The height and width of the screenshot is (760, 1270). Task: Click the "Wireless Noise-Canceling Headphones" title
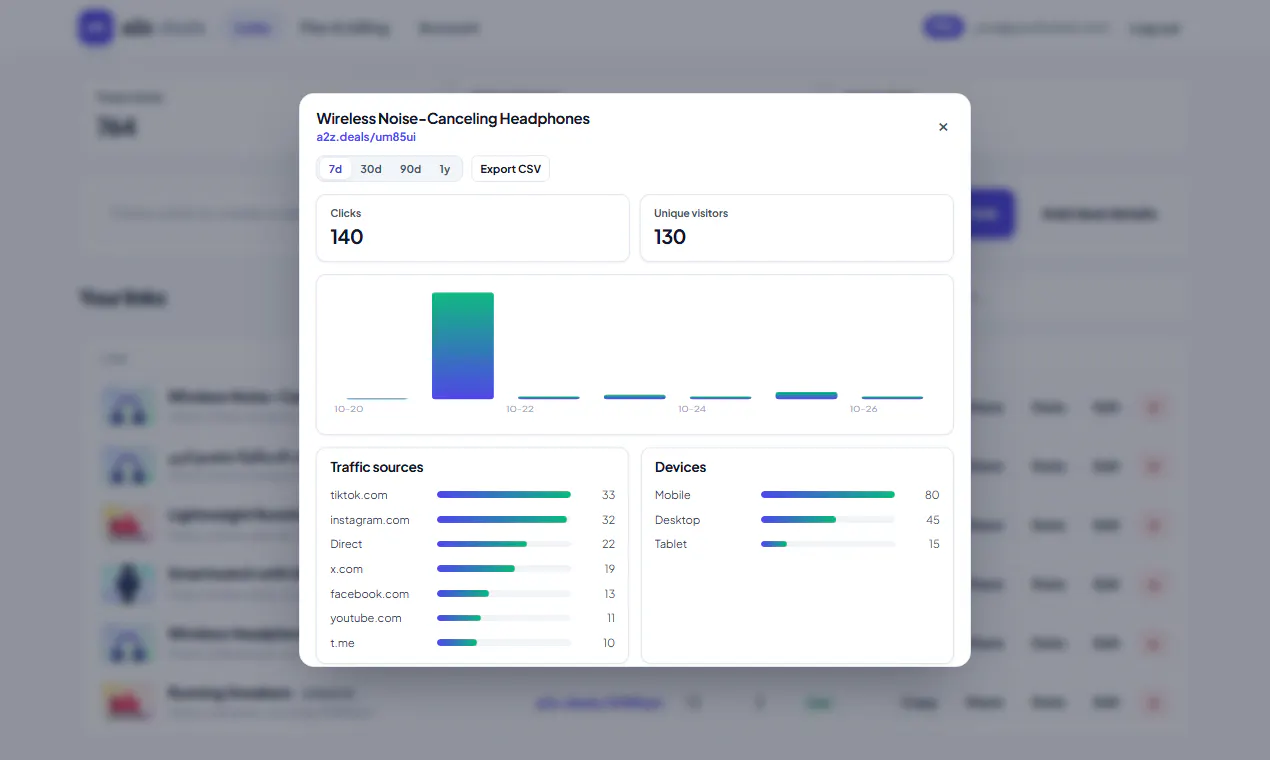coord(453,119)
